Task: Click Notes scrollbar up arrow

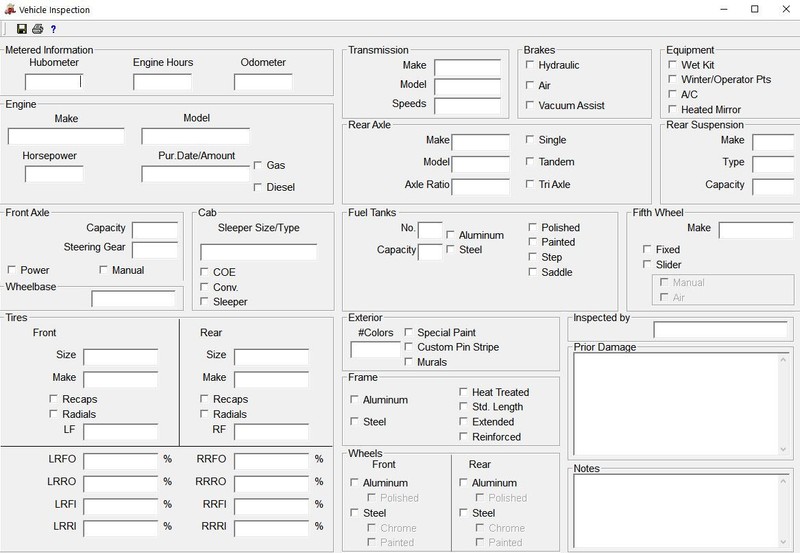Action: 783,481
